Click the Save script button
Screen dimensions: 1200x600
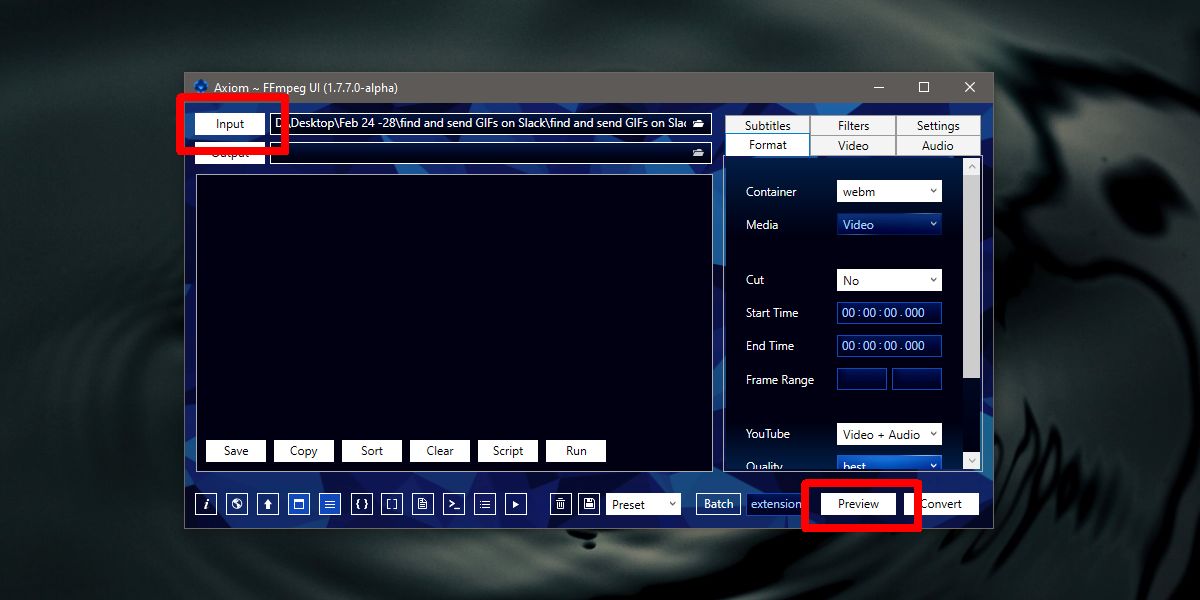(x=236, y=451)
